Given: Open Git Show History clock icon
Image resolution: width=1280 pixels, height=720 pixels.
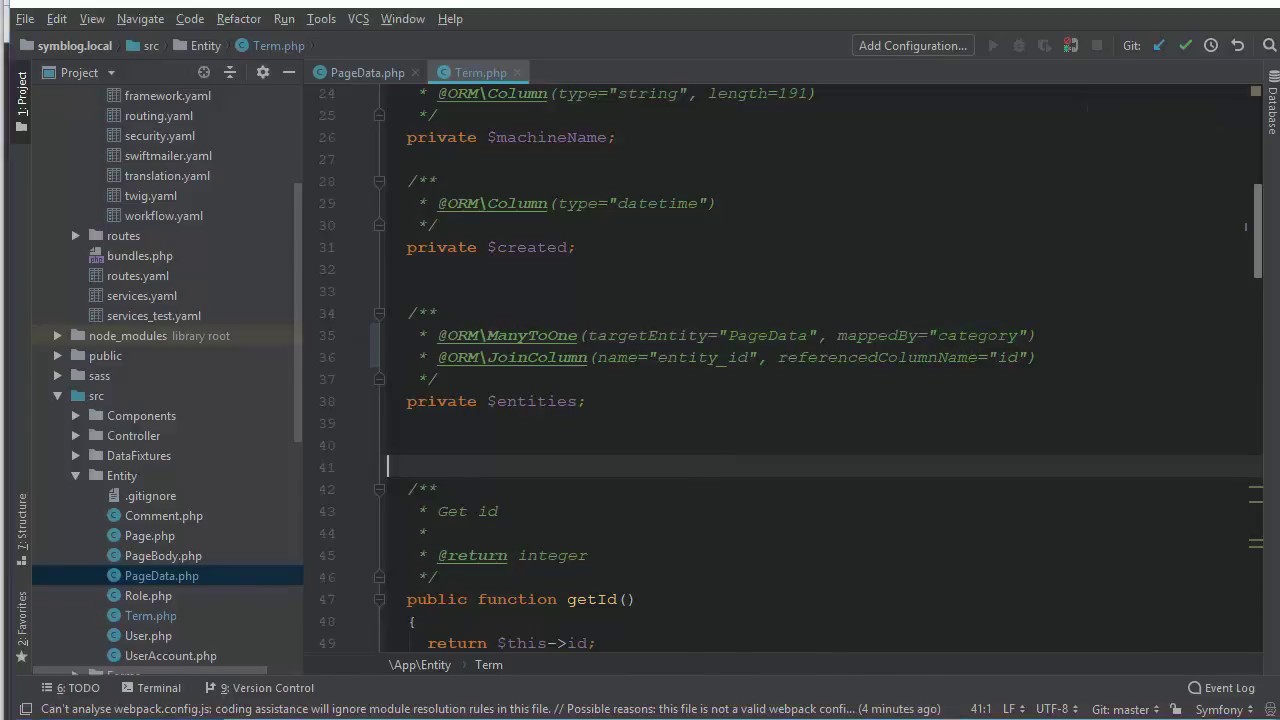Looking at the screenshot, I should [x=1211, y=45].
